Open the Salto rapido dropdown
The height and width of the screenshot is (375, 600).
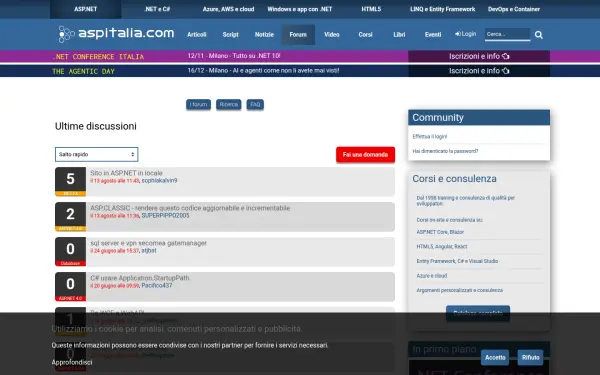click(x=96, y=154)
